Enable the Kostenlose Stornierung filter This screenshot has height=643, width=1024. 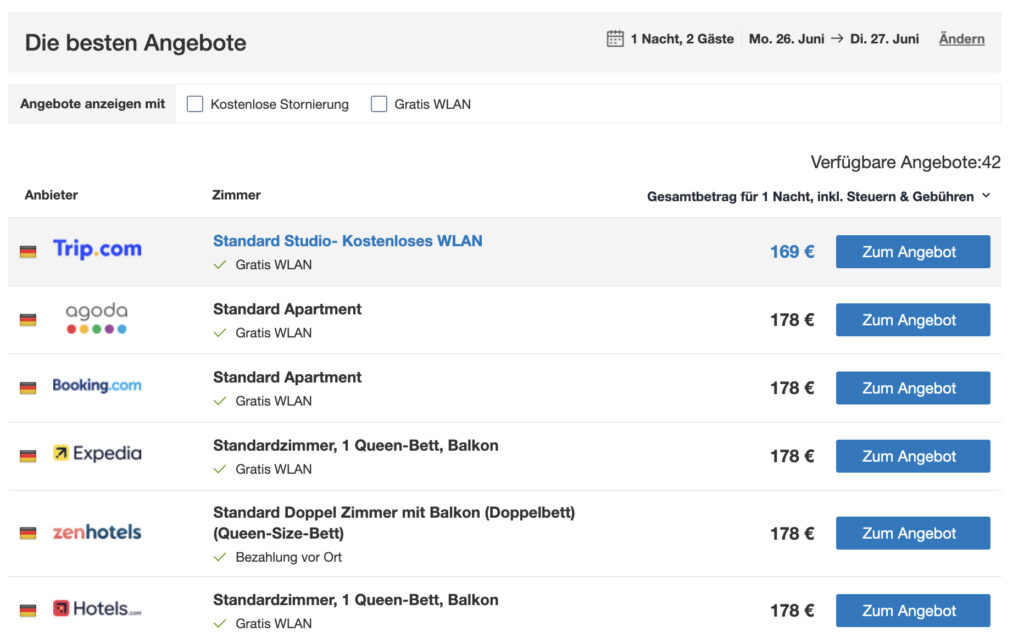pyautogui.click(x=195, y=104)
